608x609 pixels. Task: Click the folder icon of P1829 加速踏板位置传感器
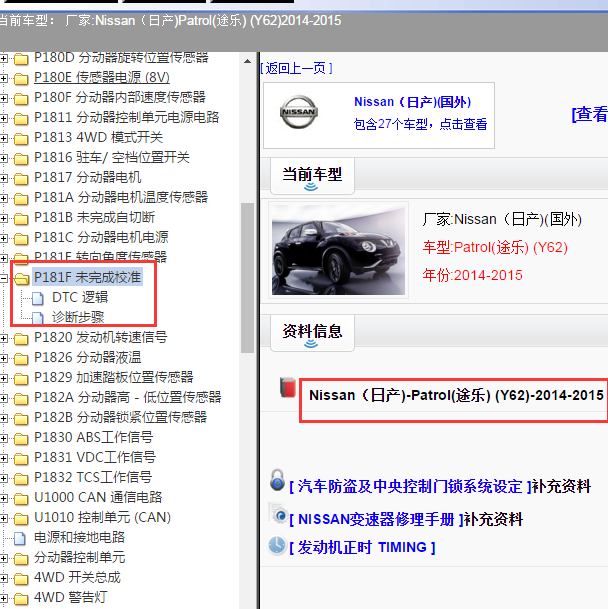click(x=21, y=379)
